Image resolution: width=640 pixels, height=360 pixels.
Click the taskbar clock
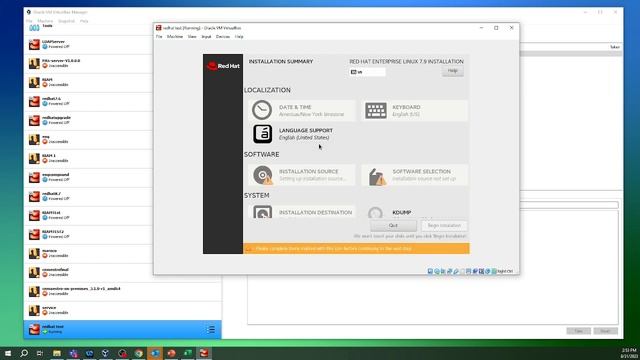point(629,353)
